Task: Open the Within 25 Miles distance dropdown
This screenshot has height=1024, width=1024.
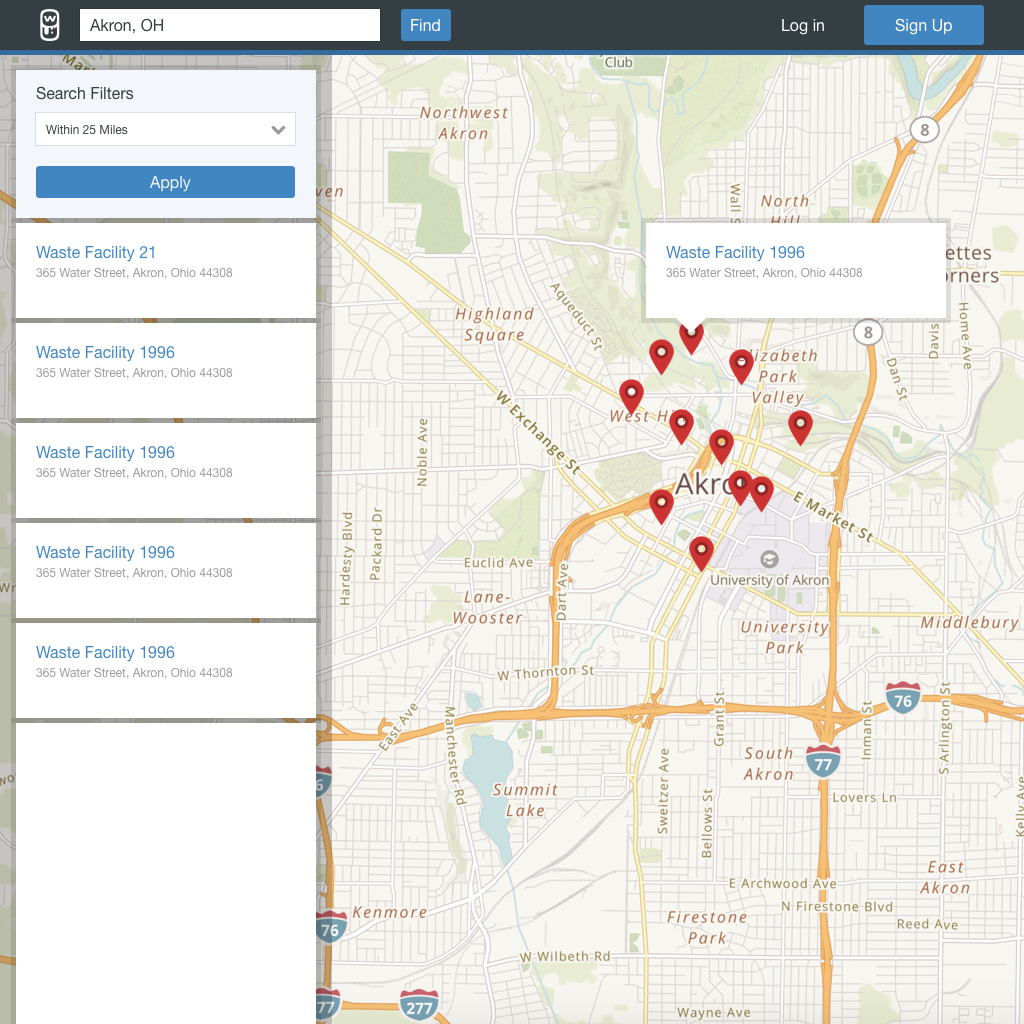Action: 165,130
